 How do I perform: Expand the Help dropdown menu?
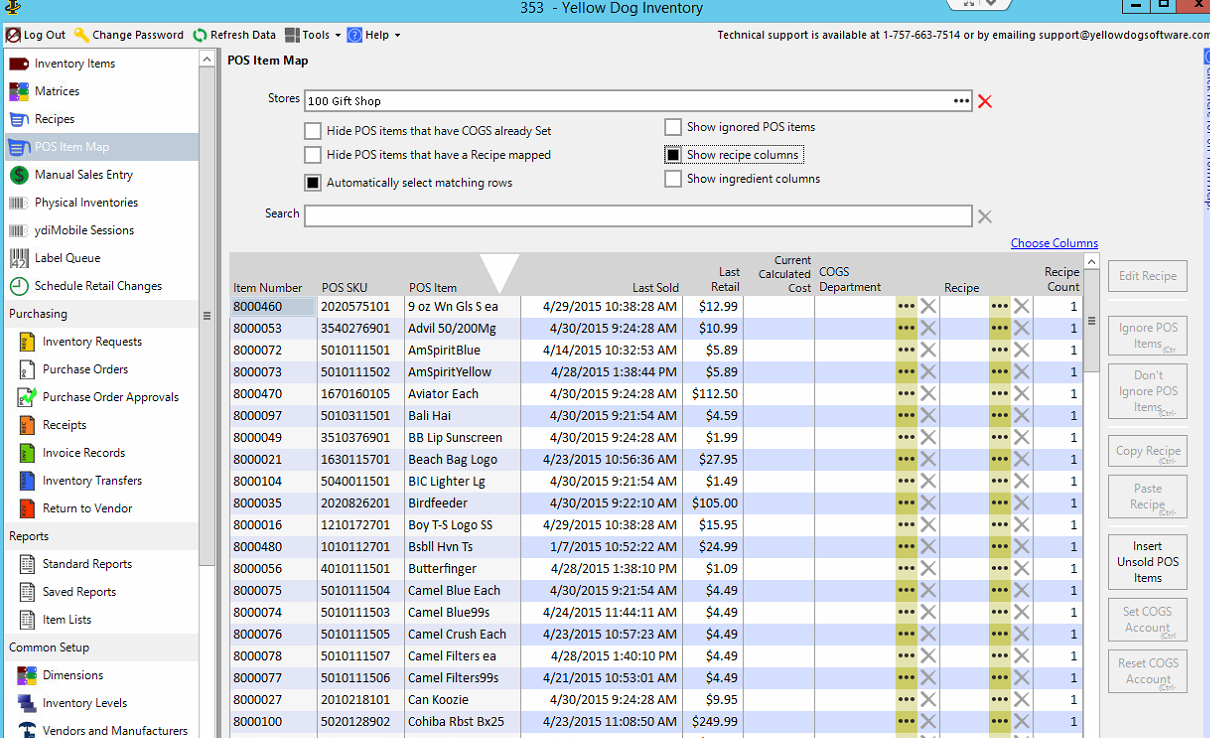point(375,35)
